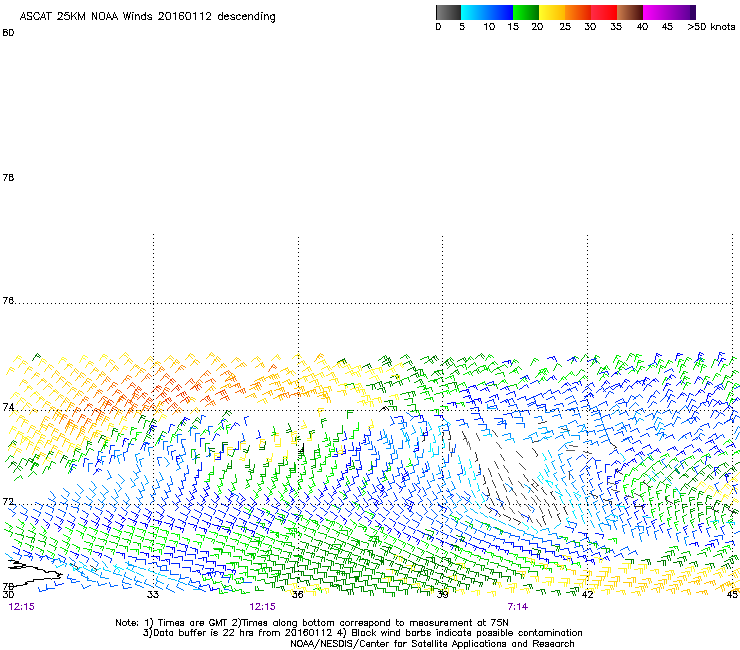Click the color scale '30' knots label
740x650 pixels.
590,27
